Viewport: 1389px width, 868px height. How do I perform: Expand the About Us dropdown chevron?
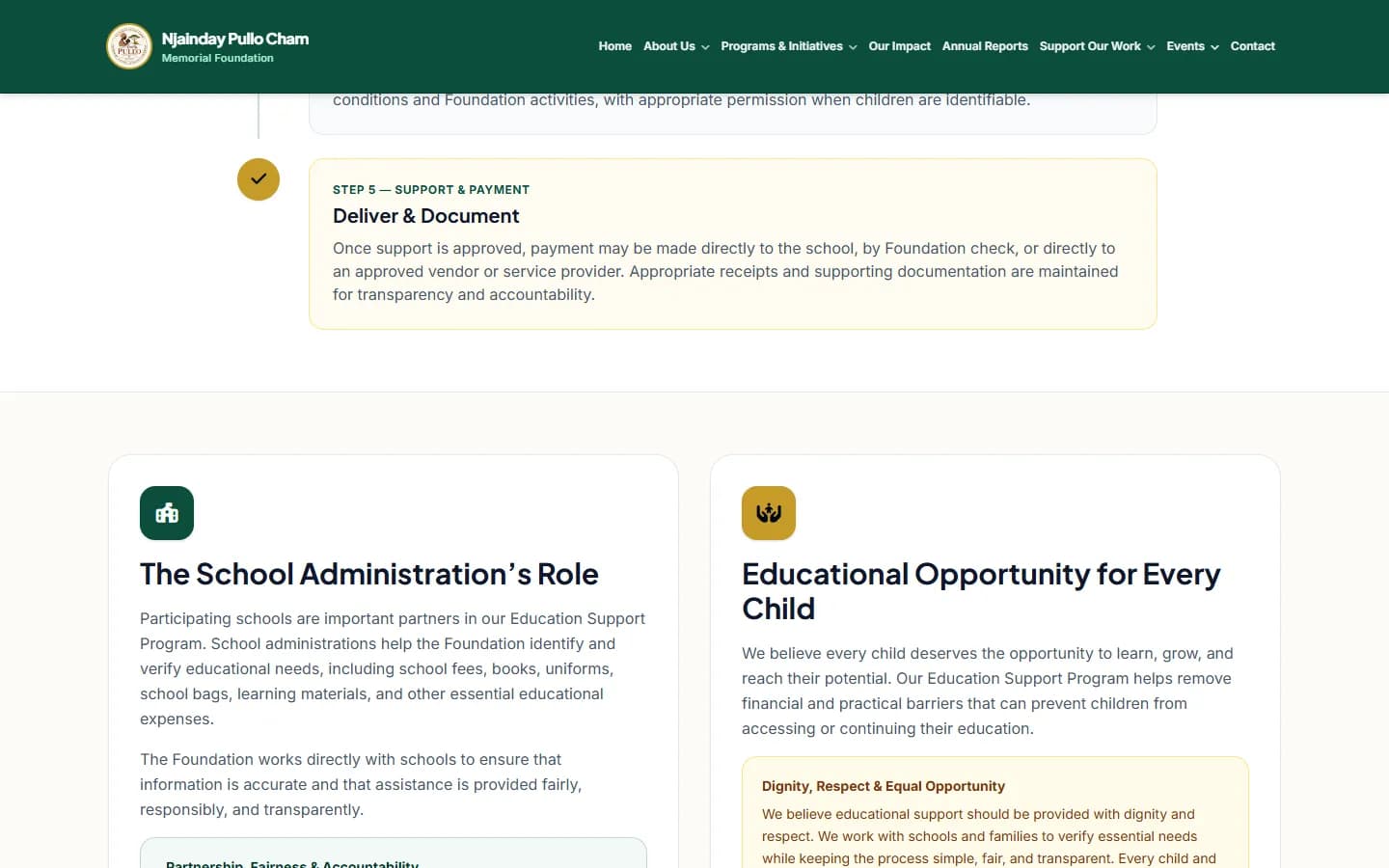(705, 47)
